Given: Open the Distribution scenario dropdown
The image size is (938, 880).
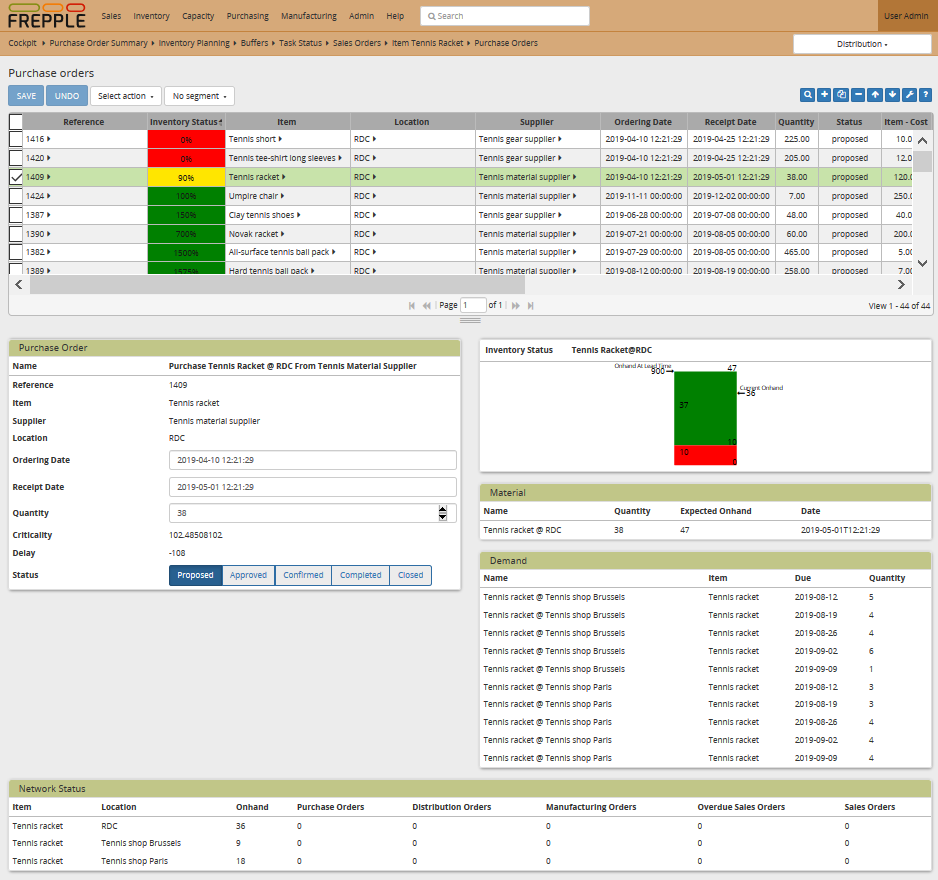Looking at the screenshot, I should coord(862,44).
